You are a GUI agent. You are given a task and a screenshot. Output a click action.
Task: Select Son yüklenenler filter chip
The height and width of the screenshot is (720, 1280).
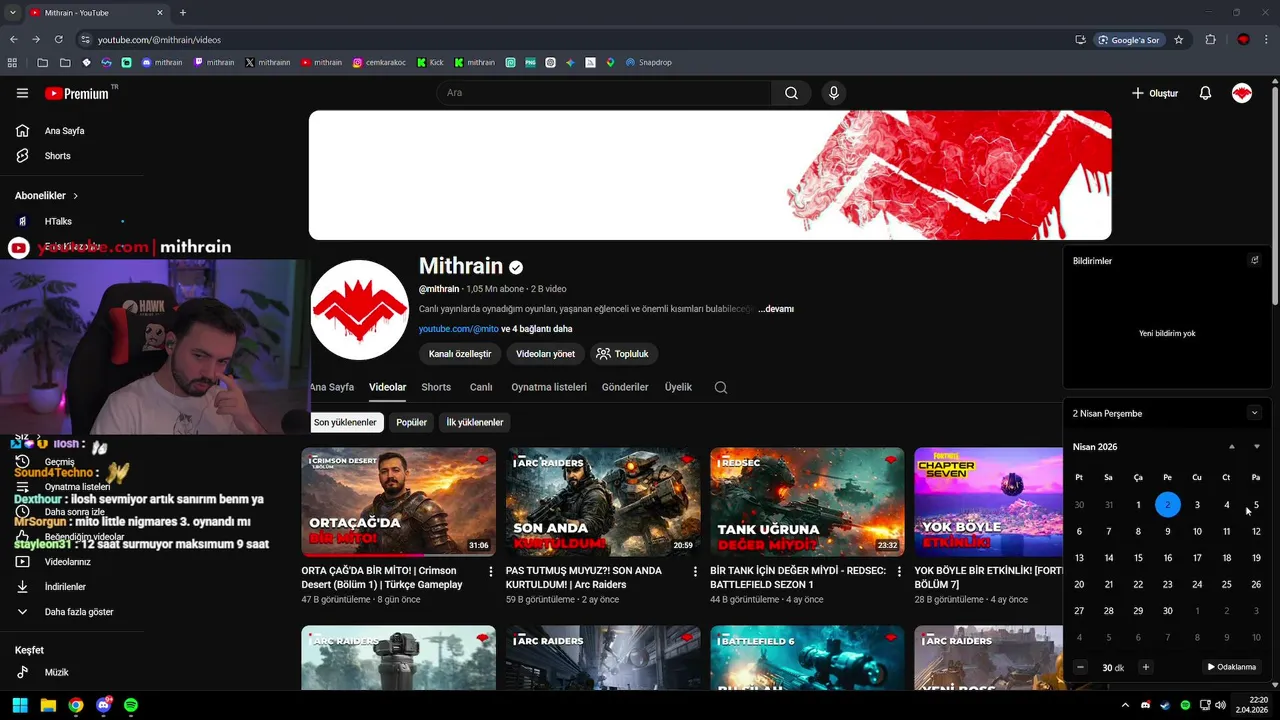(345, 423)
